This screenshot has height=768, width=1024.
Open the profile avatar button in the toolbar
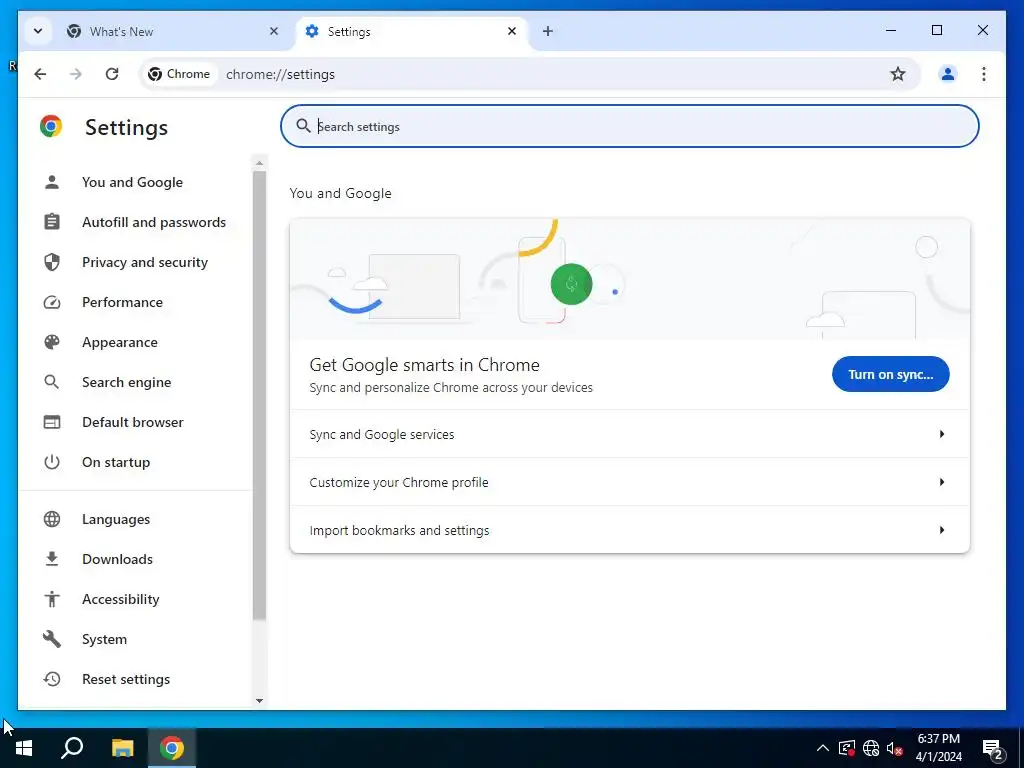[948, 74]
